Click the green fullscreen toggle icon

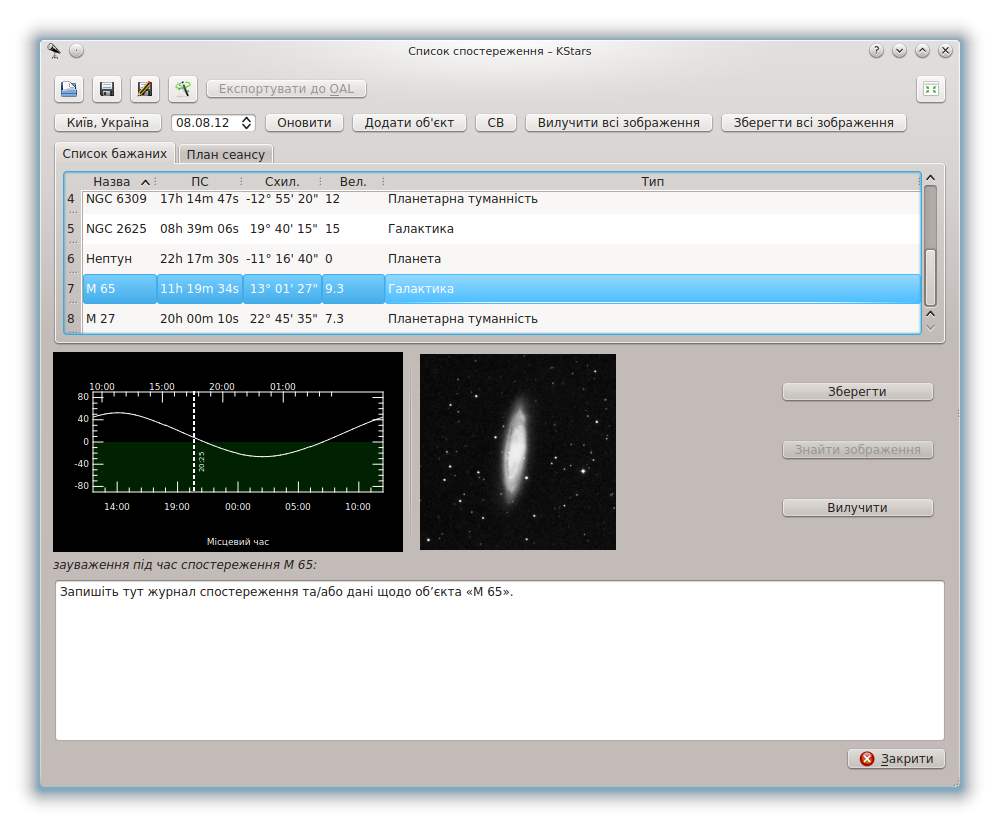click(x=931, y=89)
